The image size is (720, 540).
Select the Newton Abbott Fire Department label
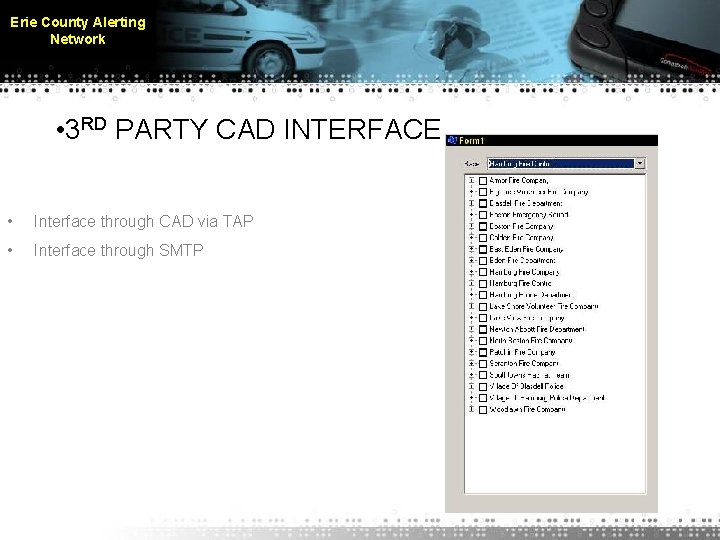(537, 329)
